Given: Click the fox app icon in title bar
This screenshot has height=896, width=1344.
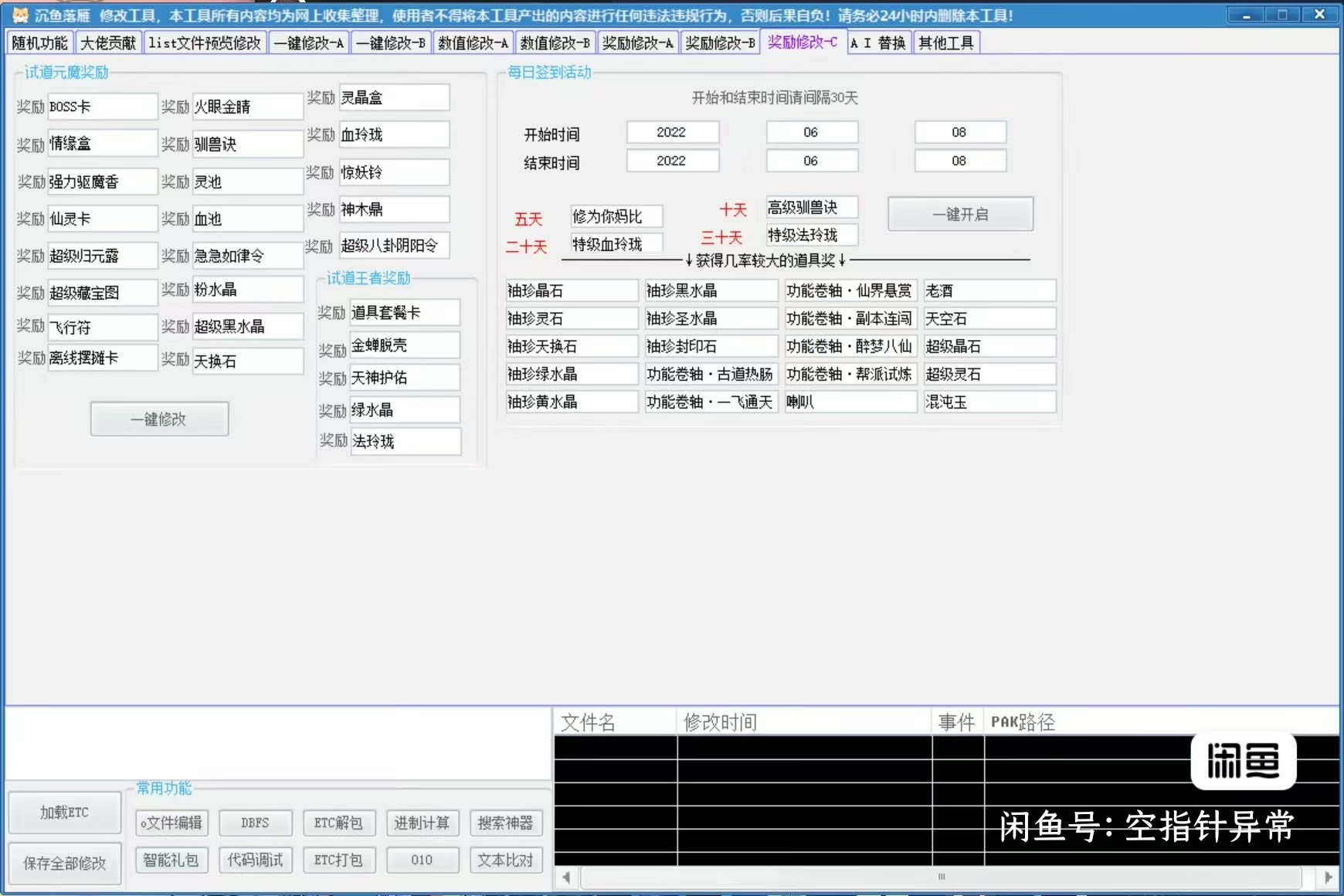Looking at the screenshot, I should coord(19,15).
